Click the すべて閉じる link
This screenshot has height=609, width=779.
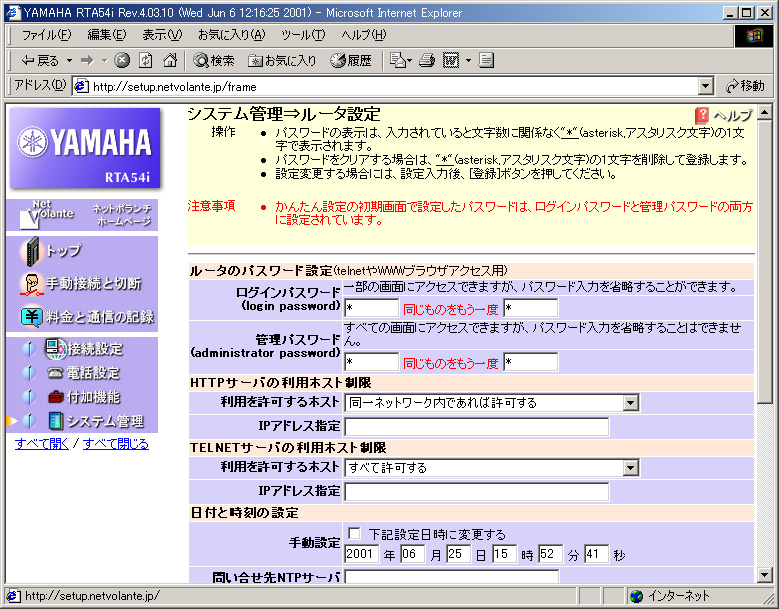click(115, 444)
